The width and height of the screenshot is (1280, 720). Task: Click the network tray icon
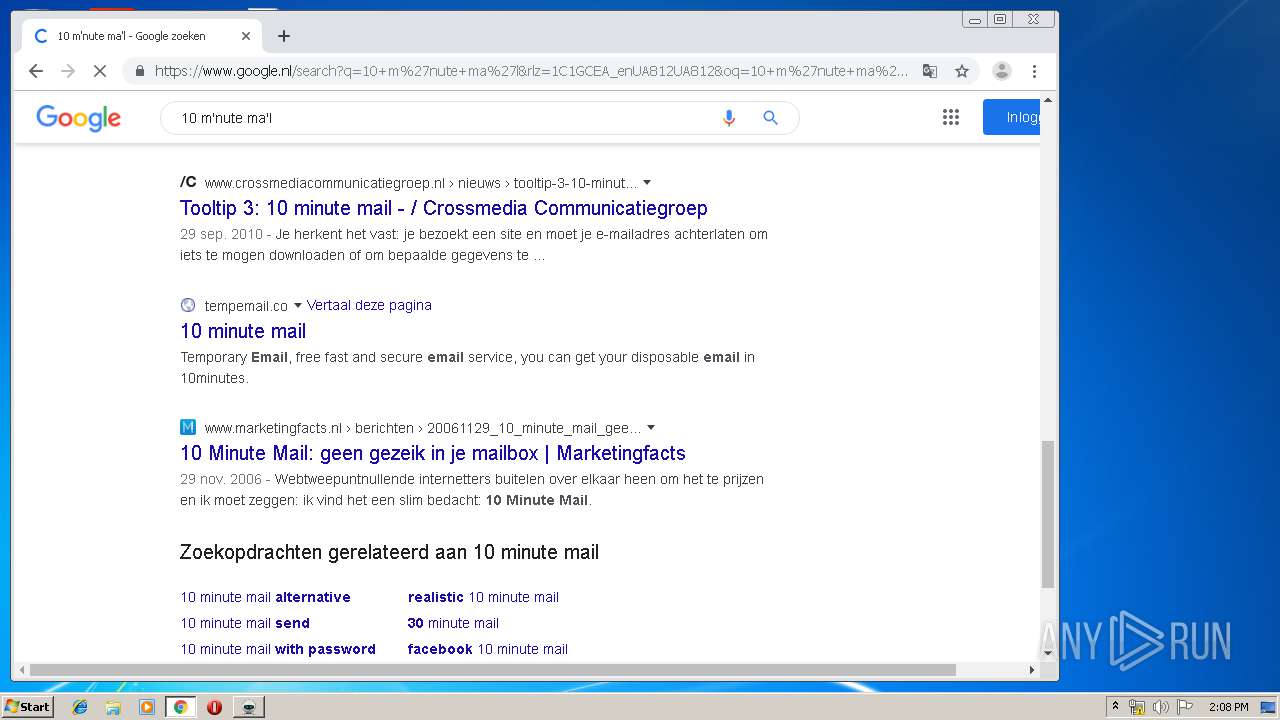click(x=1137, y=707)
